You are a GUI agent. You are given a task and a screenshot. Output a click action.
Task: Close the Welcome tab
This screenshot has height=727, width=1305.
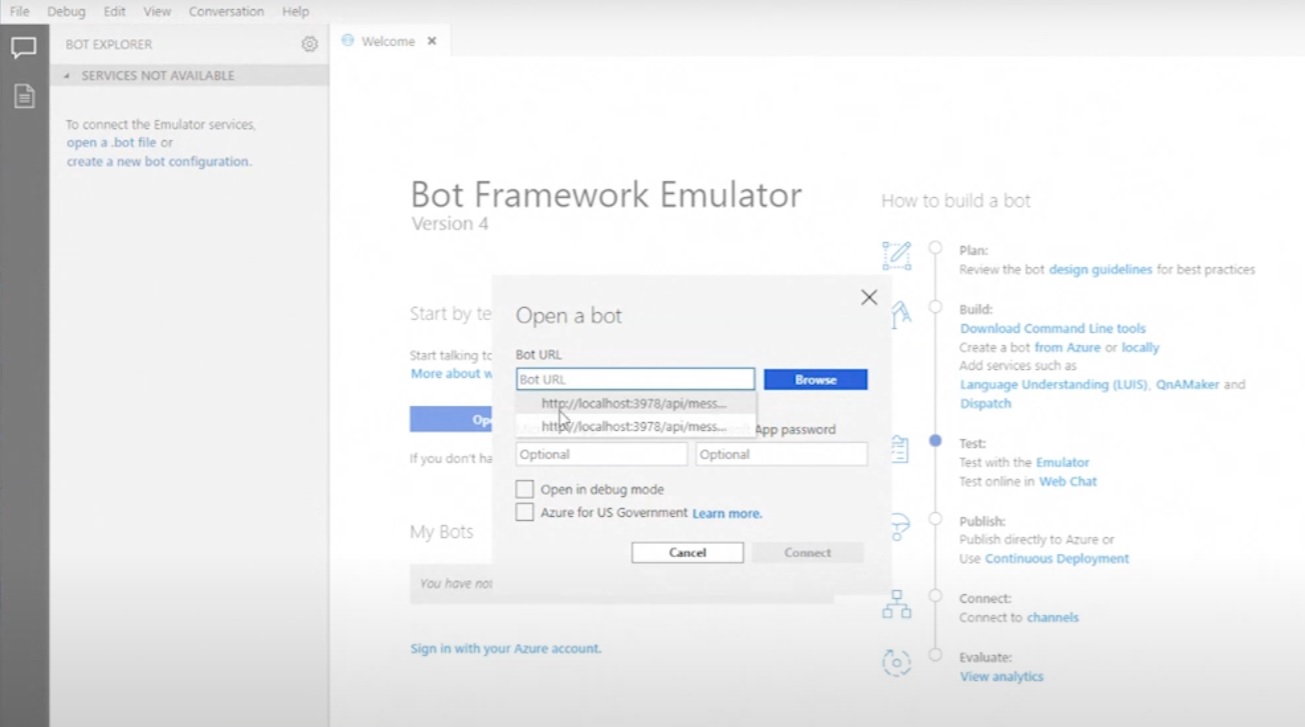coord(432,41)
